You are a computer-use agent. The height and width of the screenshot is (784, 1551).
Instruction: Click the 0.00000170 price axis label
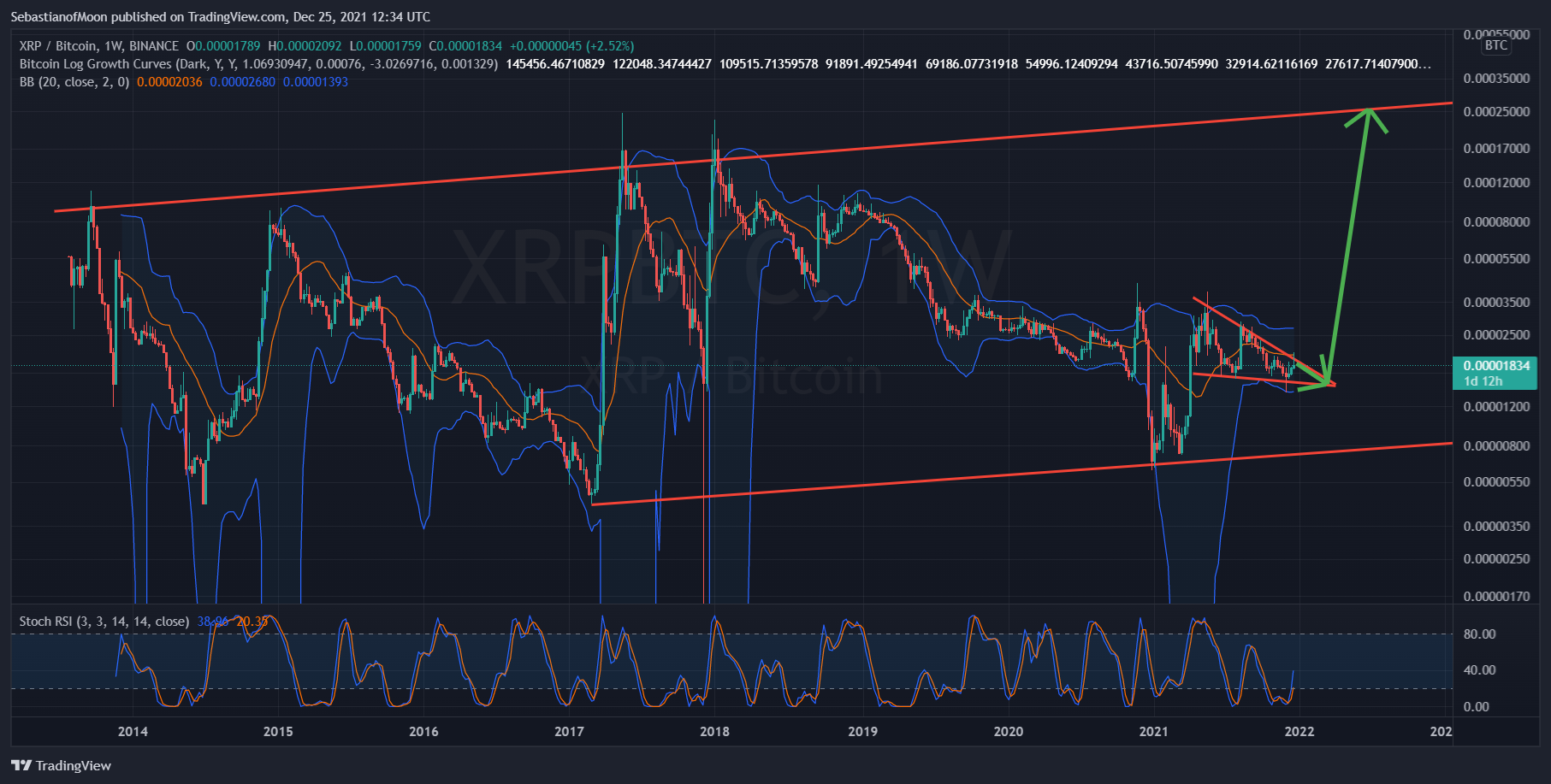(1496, 597)
